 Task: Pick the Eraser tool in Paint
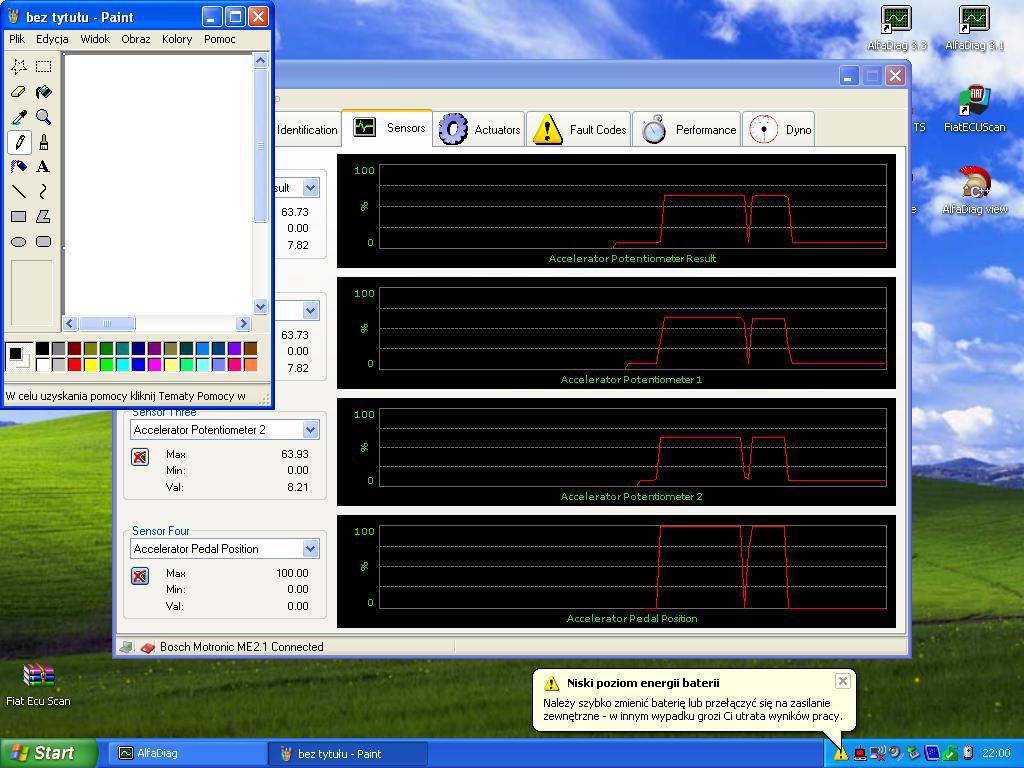pyautogui.click(x=19, y=91)
